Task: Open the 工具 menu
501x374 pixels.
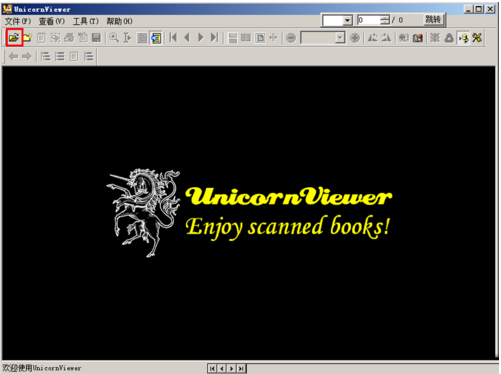Action: pos(86,21)
